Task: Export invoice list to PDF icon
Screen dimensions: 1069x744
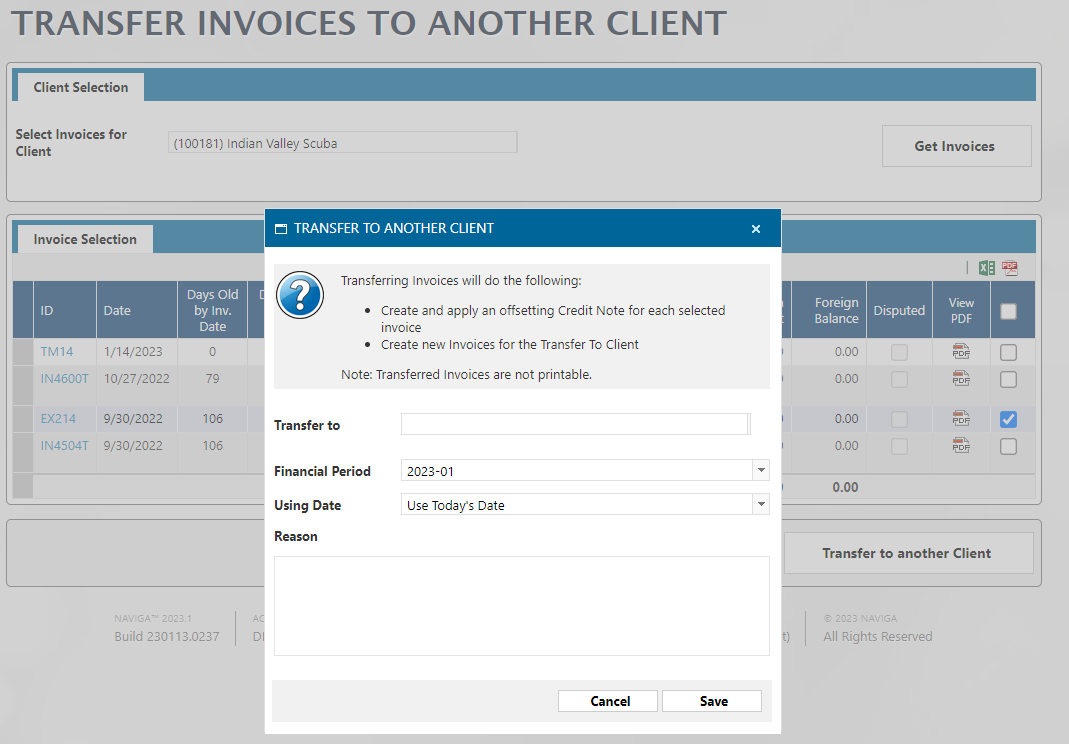Action: pyautogui.click(x=1010, y=268)
